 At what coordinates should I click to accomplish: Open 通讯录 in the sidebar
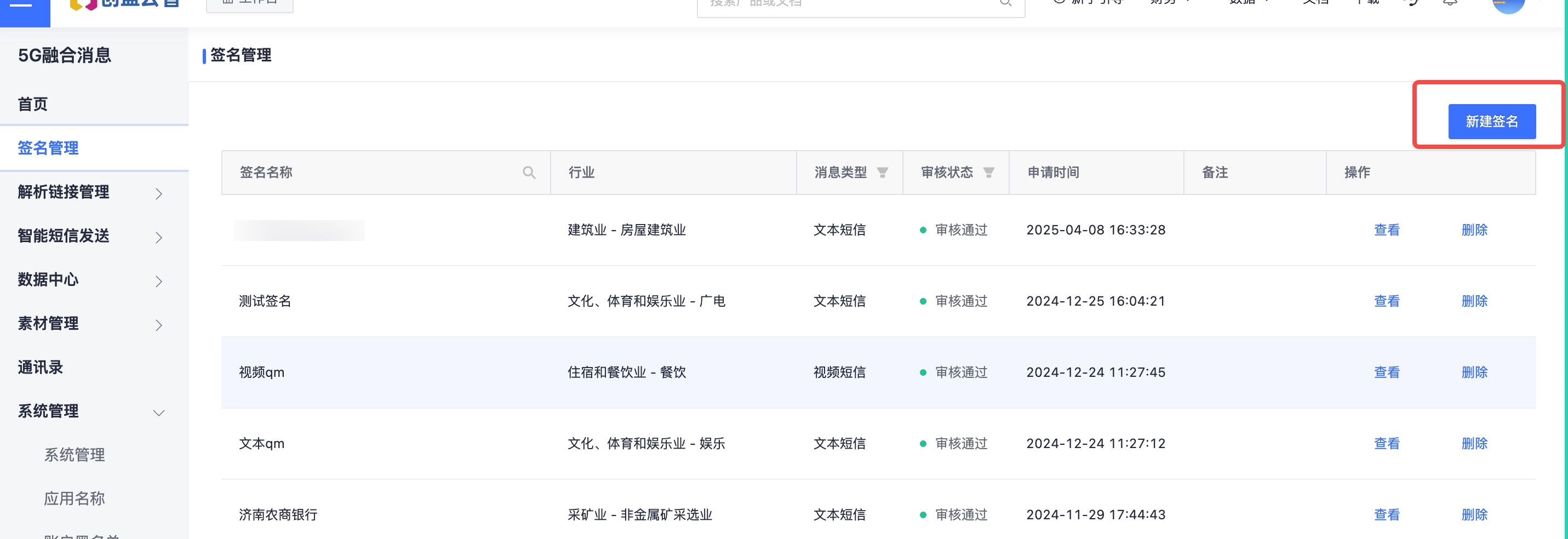pyautogui.click(x=40, y=368)
